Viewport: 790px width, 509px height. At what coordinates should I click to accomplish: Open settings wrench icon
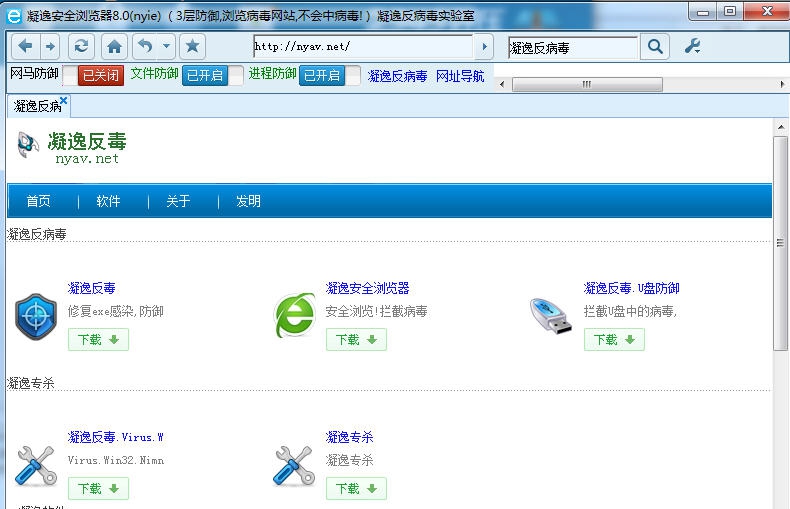(693, 46)
